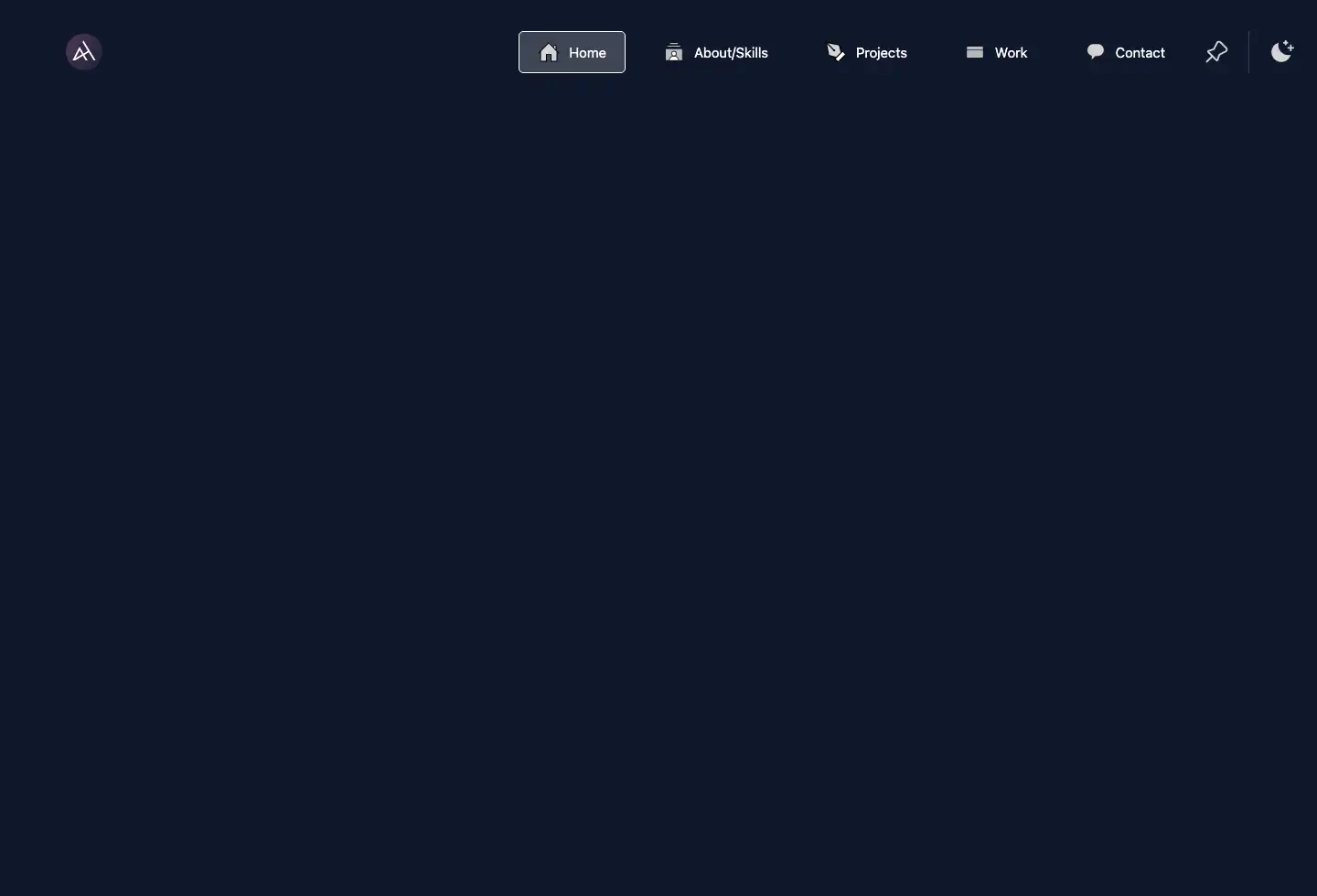
Task: Select the Home navigation tab
Action: [572, 52]
